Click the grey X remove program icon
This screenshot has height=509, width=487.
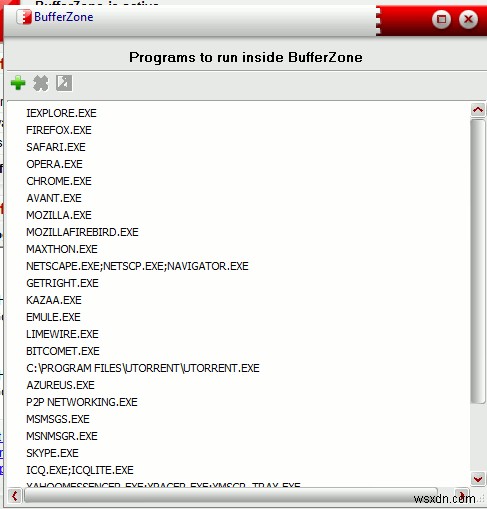(41, 83)
